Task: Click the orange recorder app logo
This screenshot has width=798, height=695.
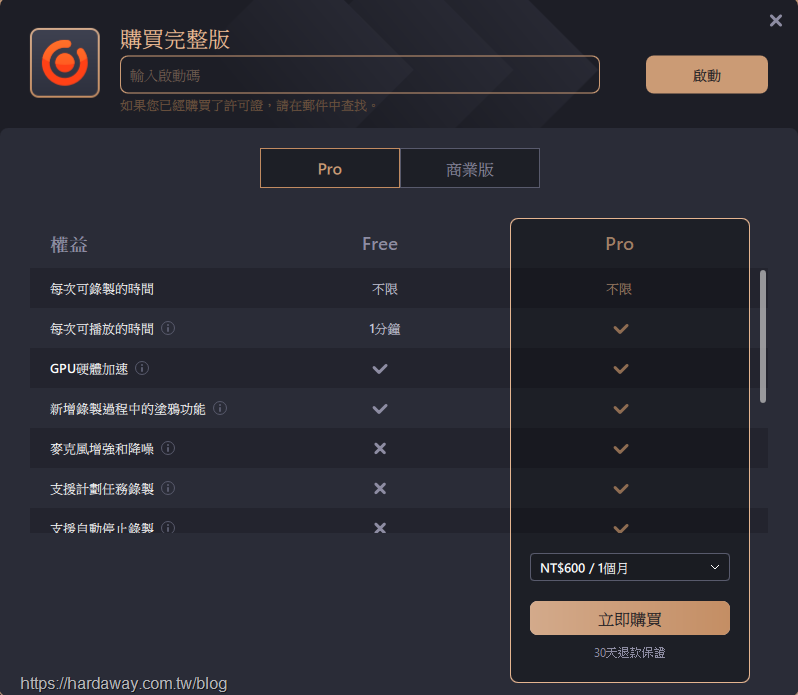Action: (65, 63)
